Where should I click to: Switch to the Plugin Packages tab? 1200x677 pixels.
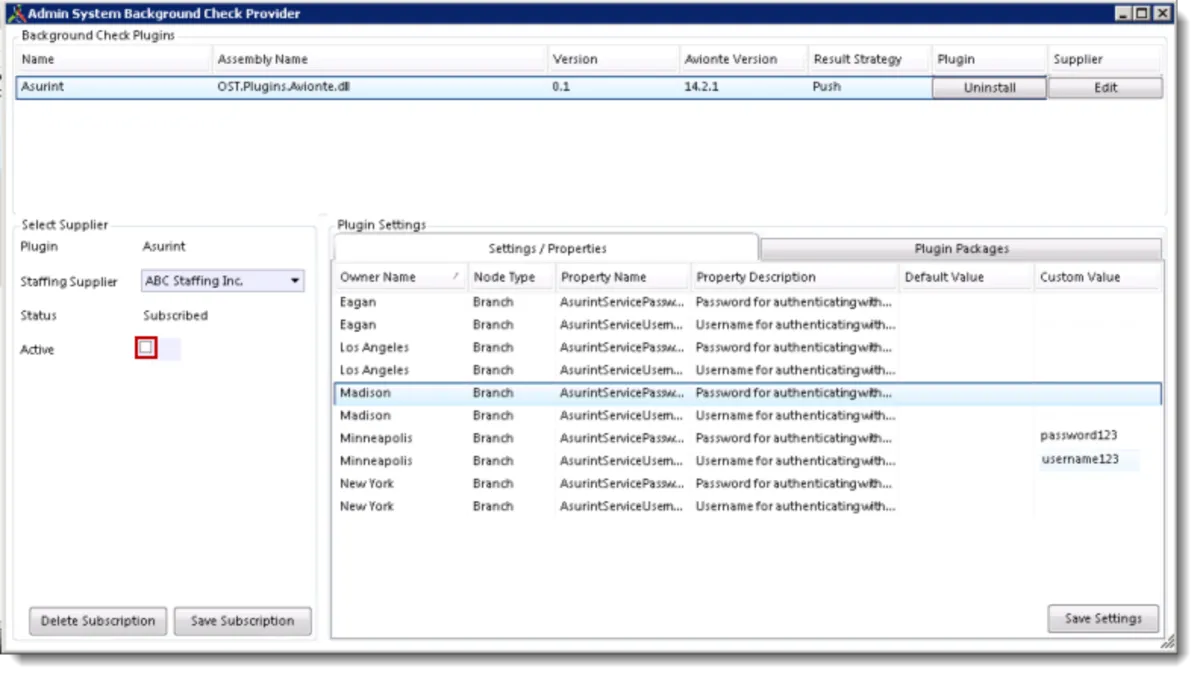(x=961, y=249)
